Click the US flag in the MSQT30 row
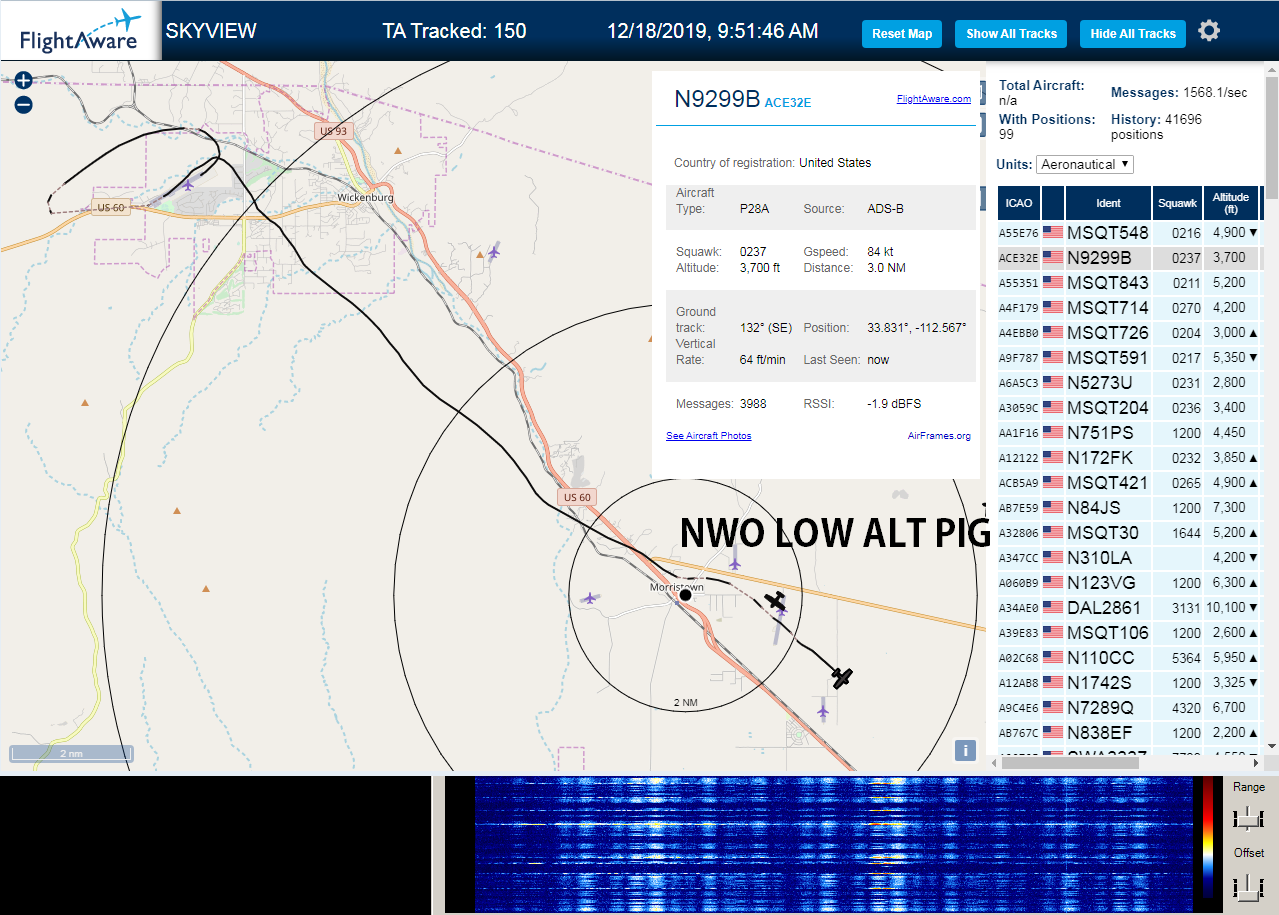The width and height of the screenshot is (1279, 915). coord(1053,532)
